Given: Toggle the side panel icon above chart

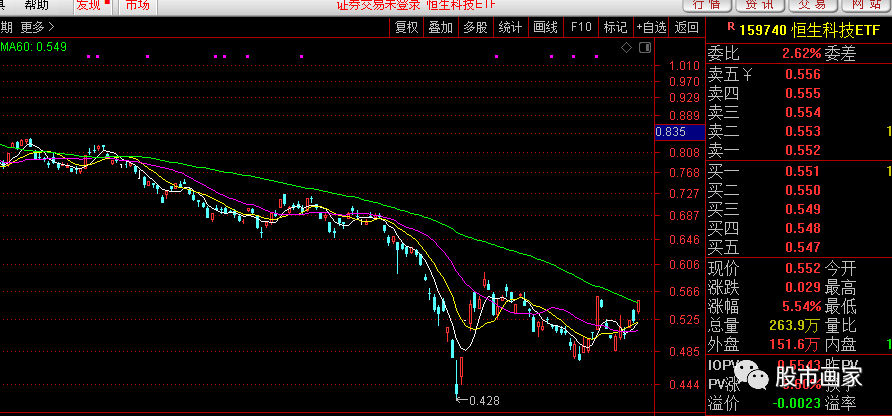Looking at the screenshot, I should [x=645, y=48].
